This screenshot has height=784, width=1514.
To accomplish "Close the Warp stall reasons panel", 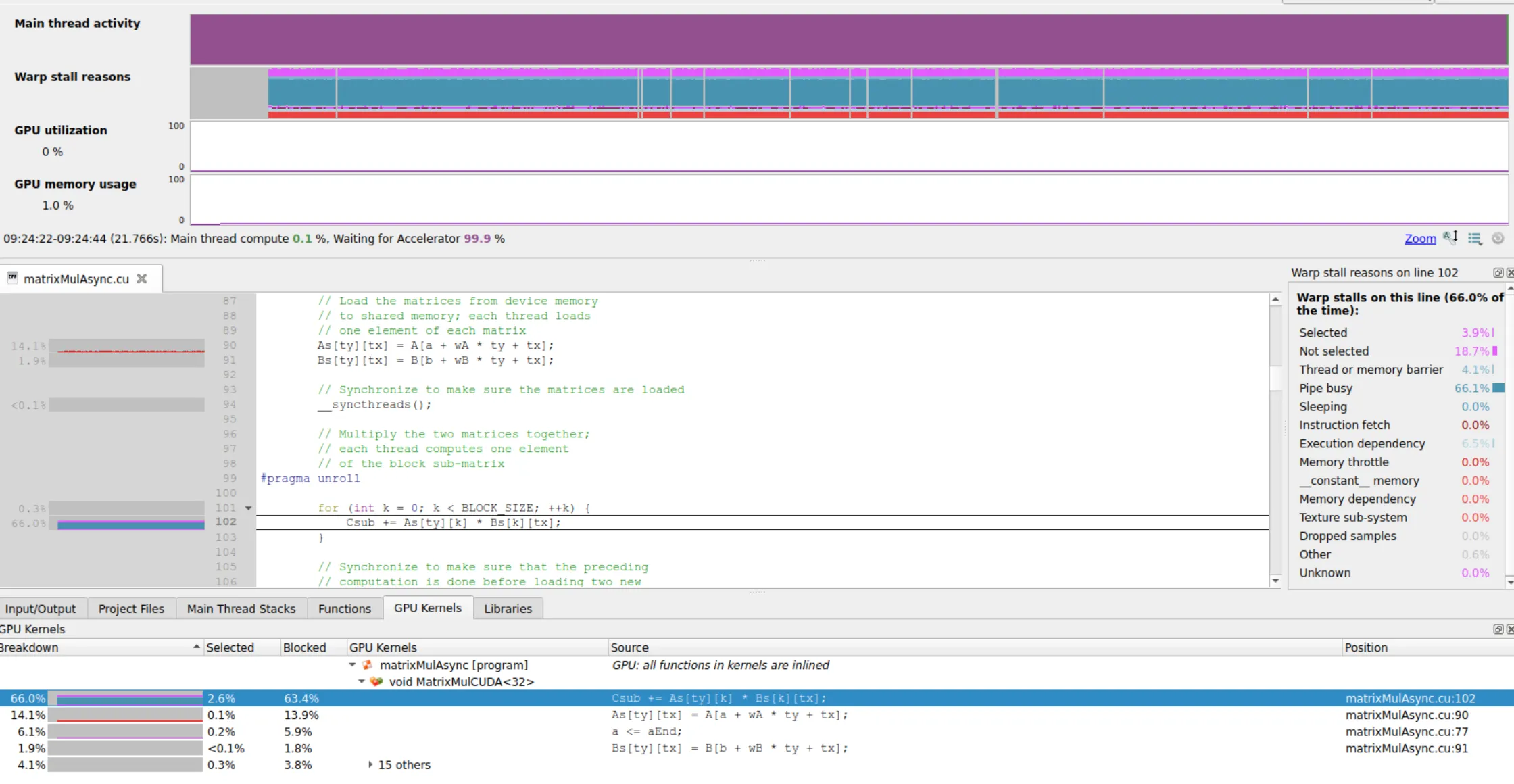I will [1510, 272].
